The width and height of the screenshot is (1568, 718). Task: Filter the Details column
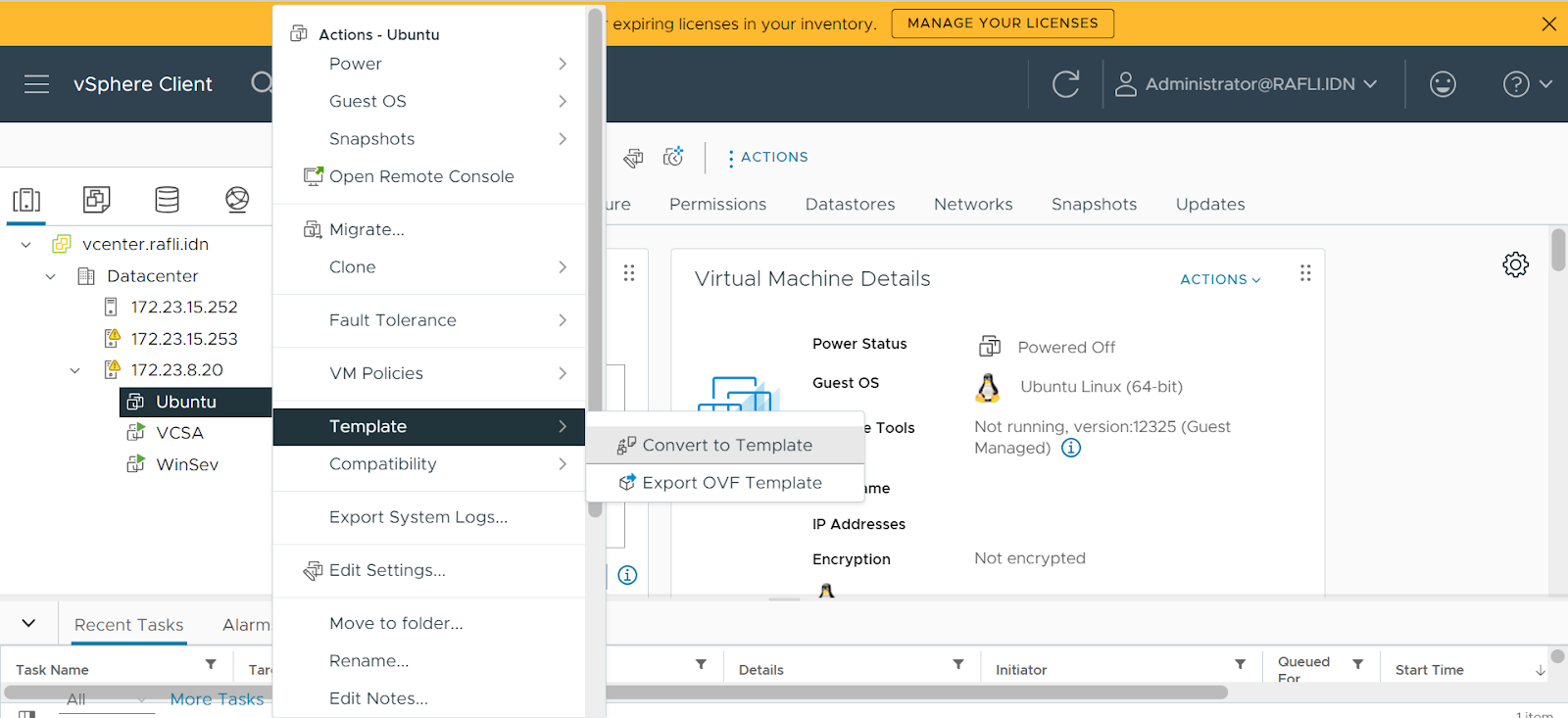958,665
